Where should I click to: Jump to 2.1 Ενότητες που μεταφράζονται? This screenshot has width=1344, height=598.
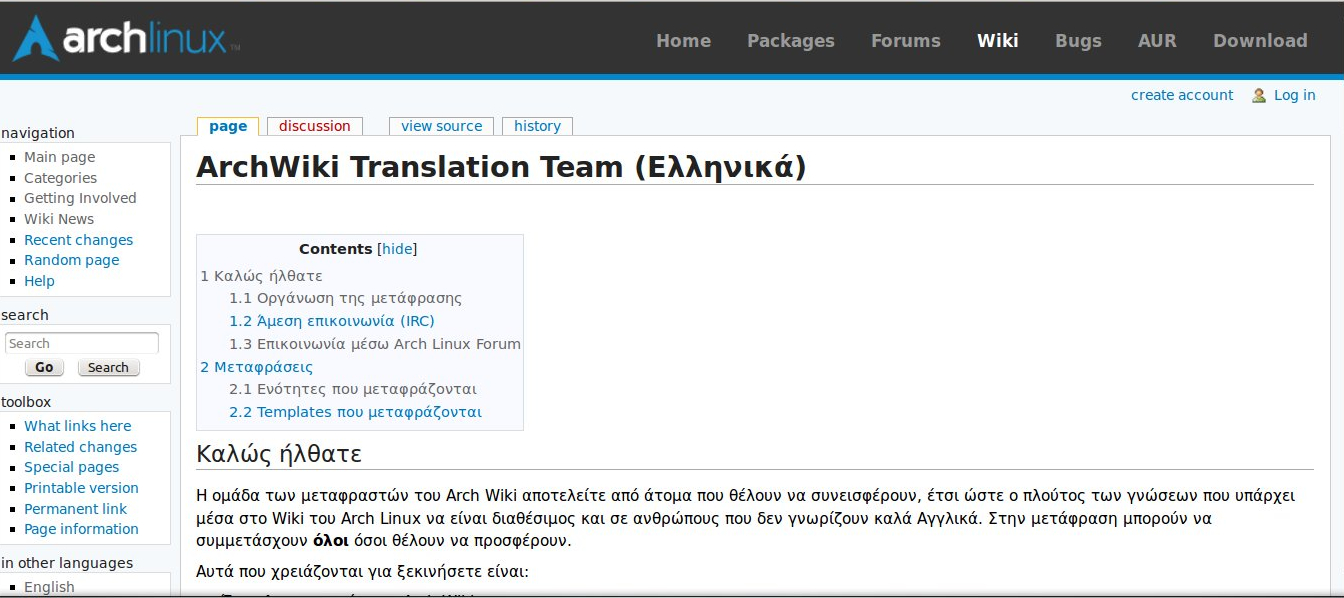pos(353,389)
